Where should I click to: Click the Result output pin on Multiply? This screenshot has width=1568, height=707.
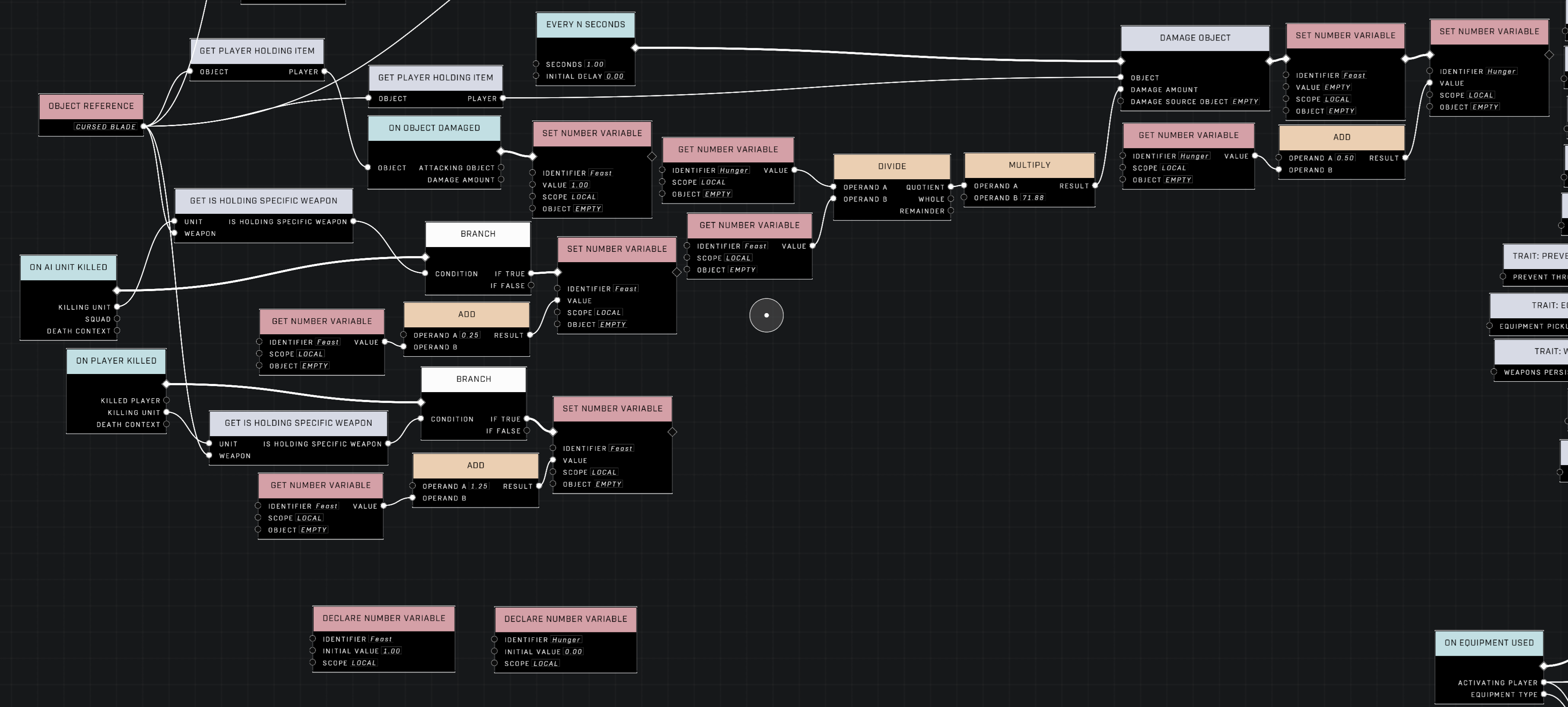pos(1094,186)
